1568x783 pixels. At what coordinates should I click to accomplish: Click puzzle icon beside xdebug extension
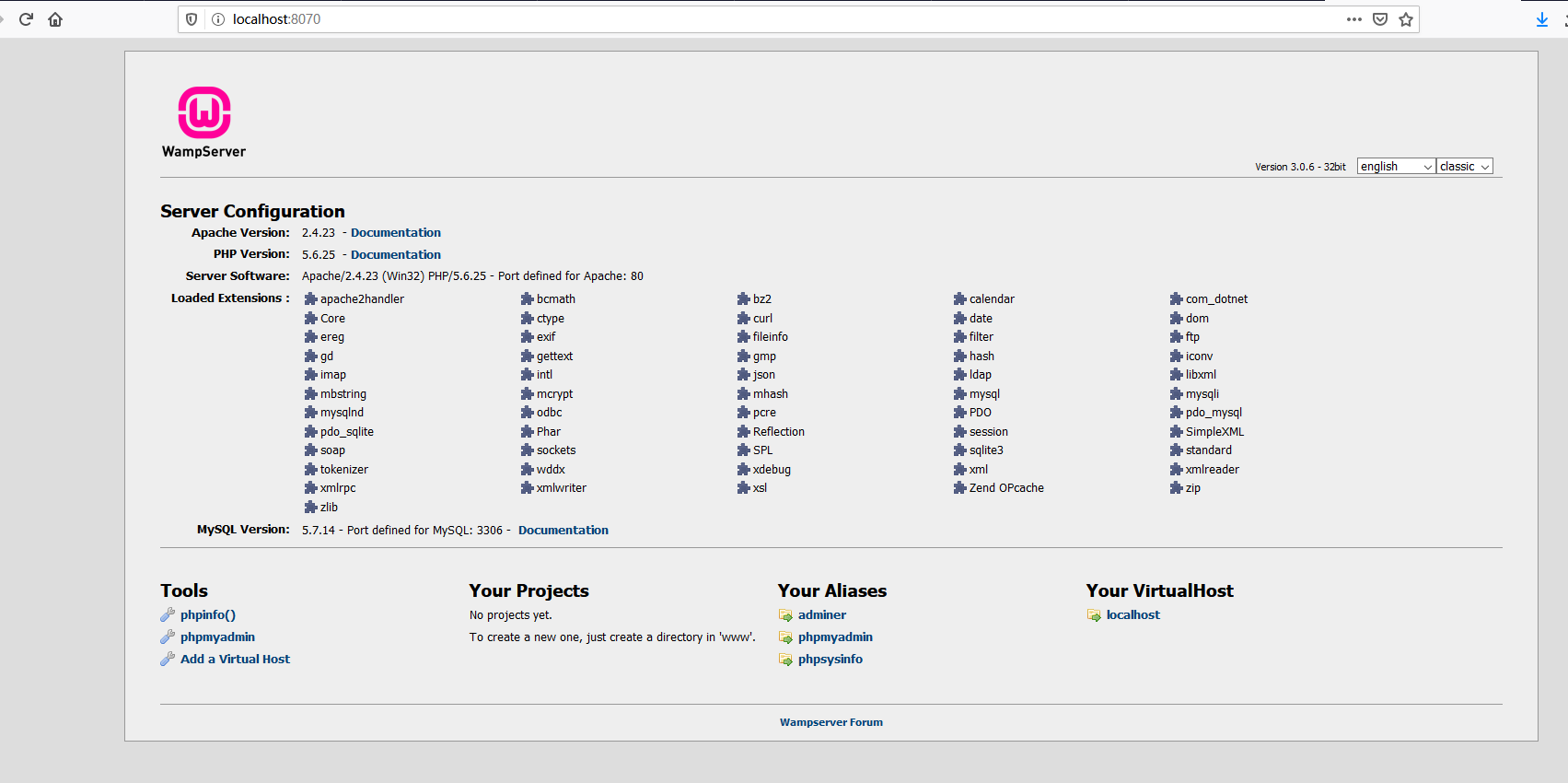pyautogui.click(x=744, y=470)
